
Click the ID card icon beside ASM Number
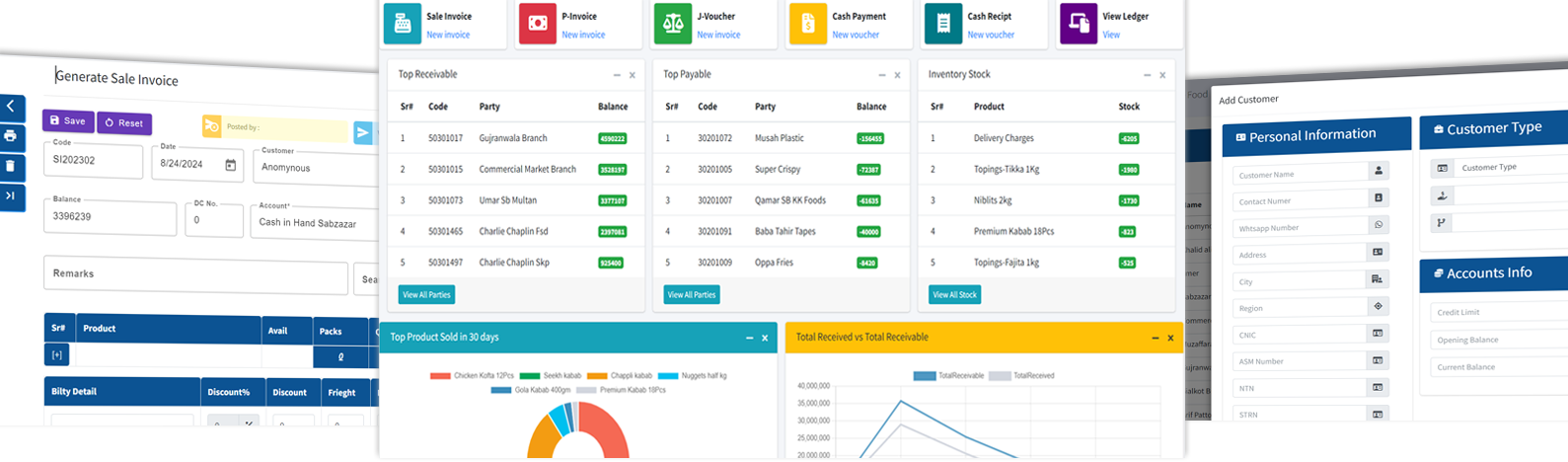click(1379, 360)
